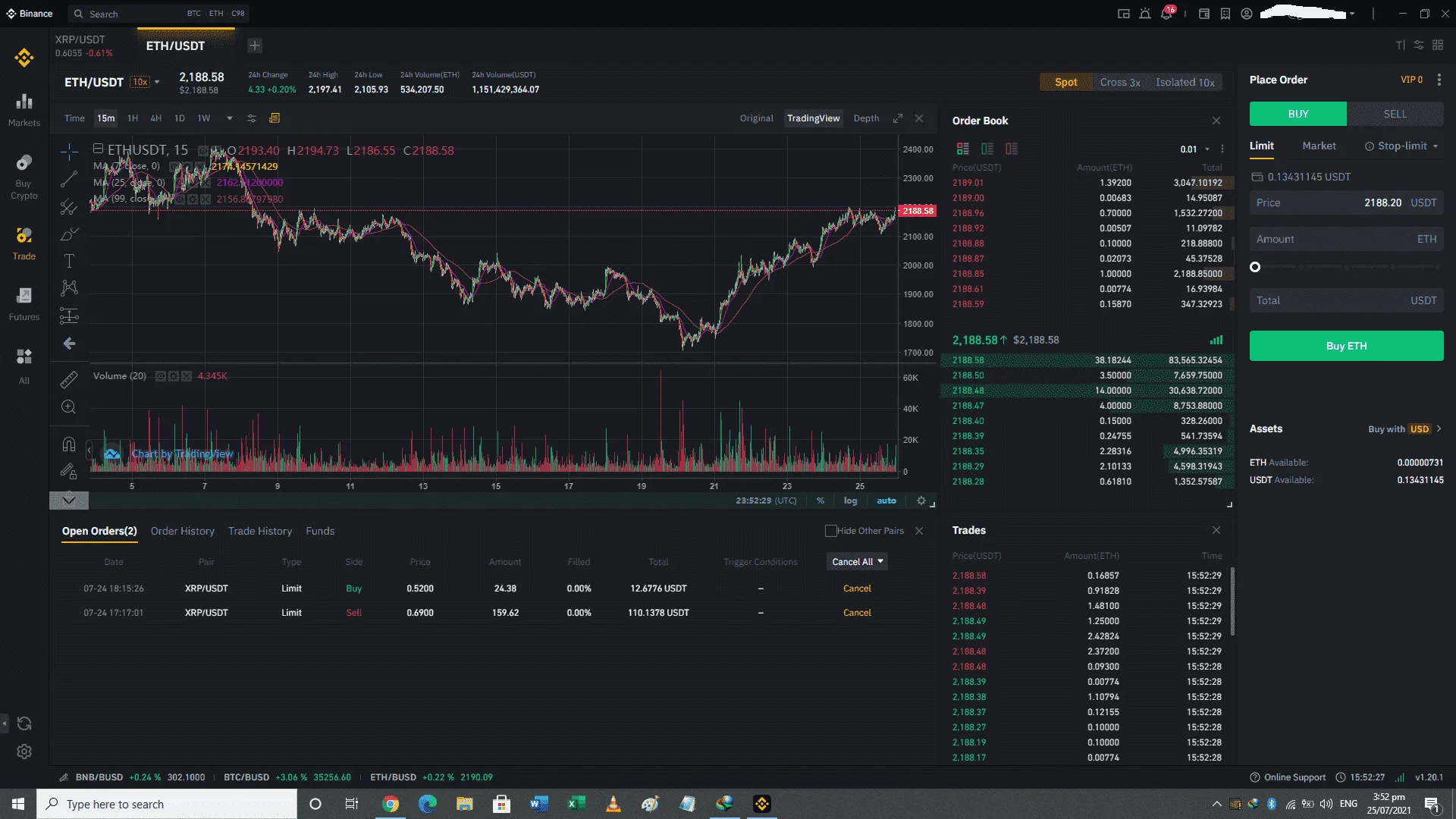The height and width of the screenshot is (819, 1456).
Task: Open Markets from the sidebar
Action: [x=24, y=110]
